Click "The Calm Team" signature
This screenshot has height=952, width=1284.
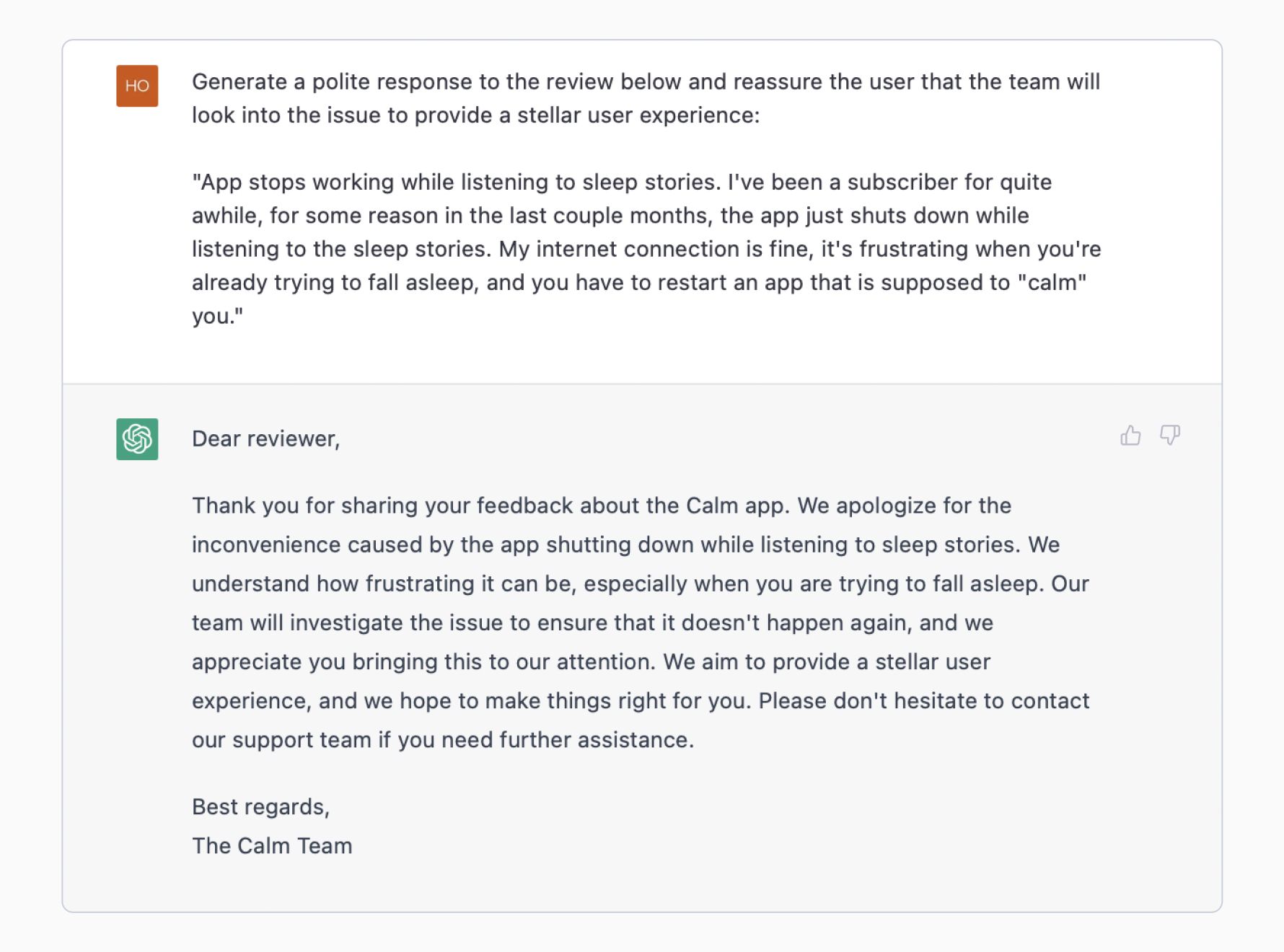point(272,846)
